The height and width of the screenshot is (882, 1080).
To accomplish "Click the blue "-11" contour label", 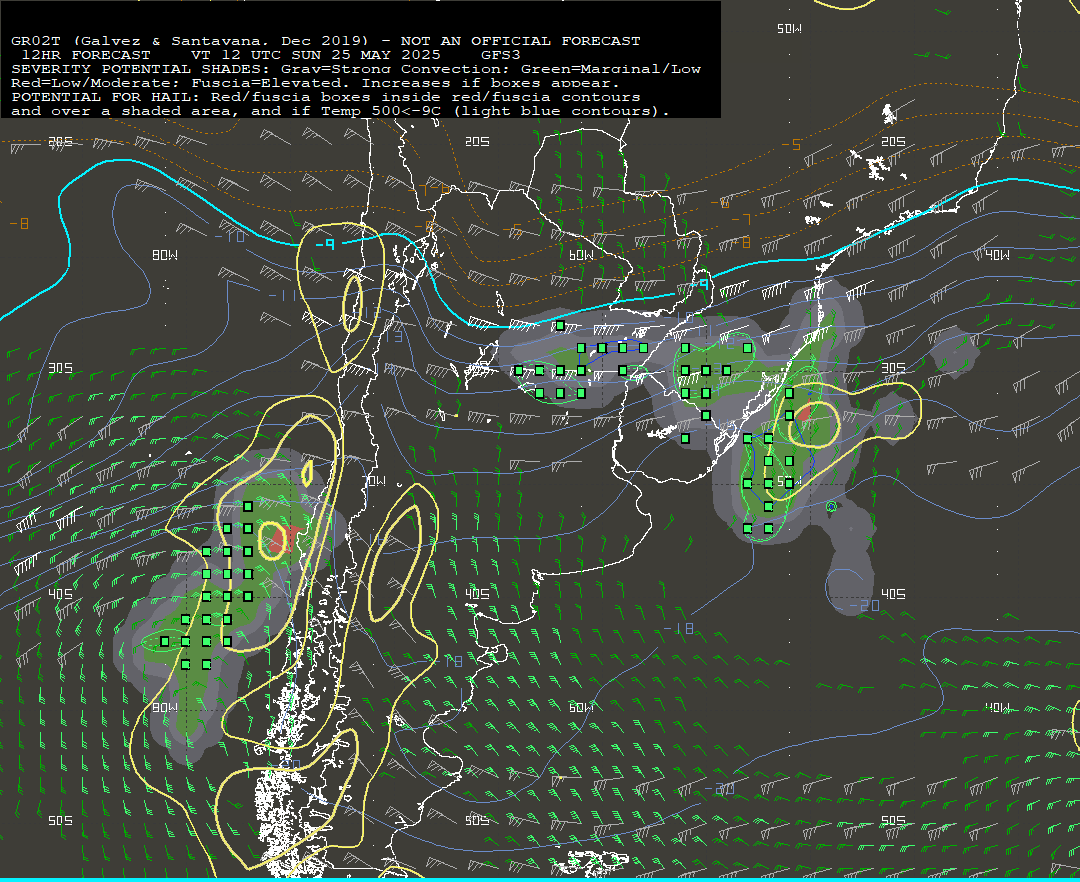I will pyautogui.click(x=282, y=296).
